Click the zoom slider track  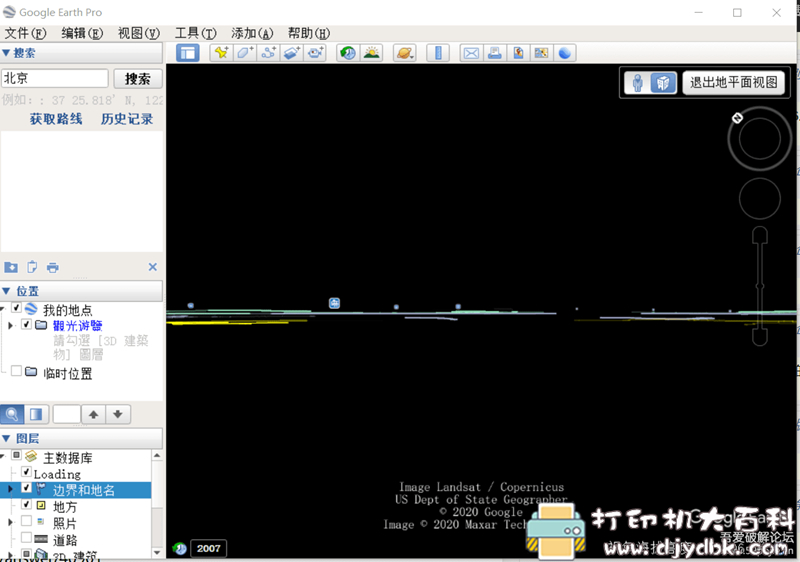coord(760,286)
